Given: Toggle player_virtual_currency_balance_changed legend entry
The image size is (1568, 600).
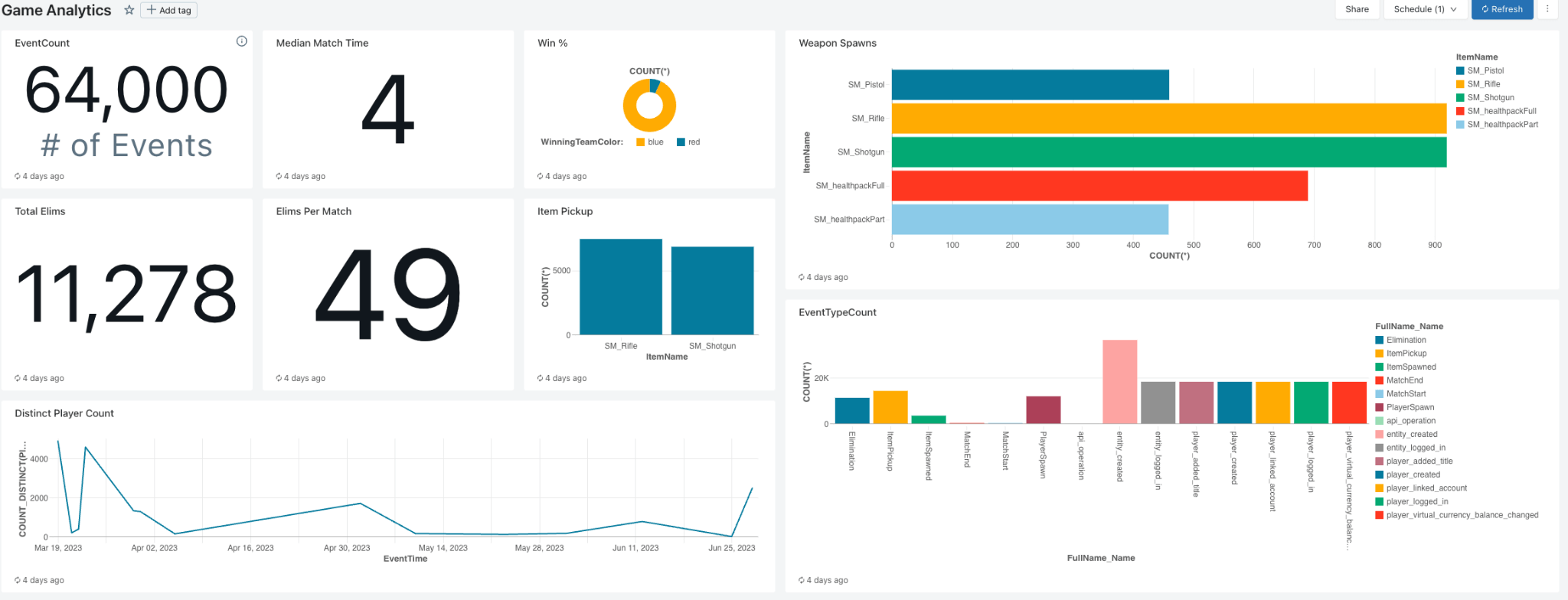Looking at the screenshot, I should click(x=1457, y=515).
